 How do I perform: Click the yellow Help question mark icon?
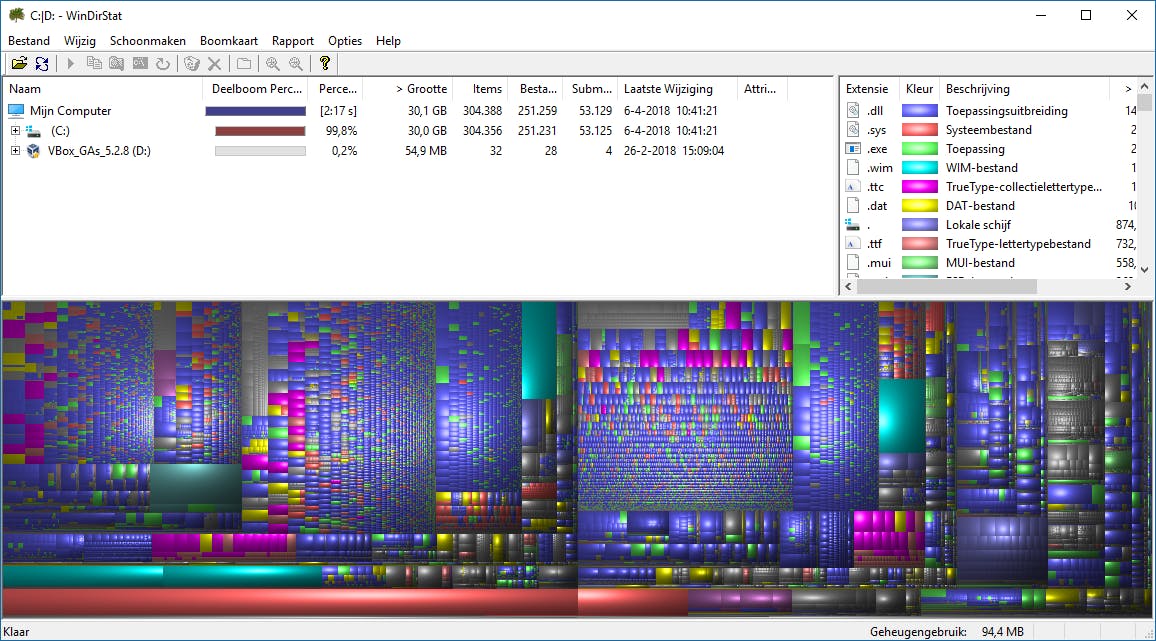tap(324, 64)
